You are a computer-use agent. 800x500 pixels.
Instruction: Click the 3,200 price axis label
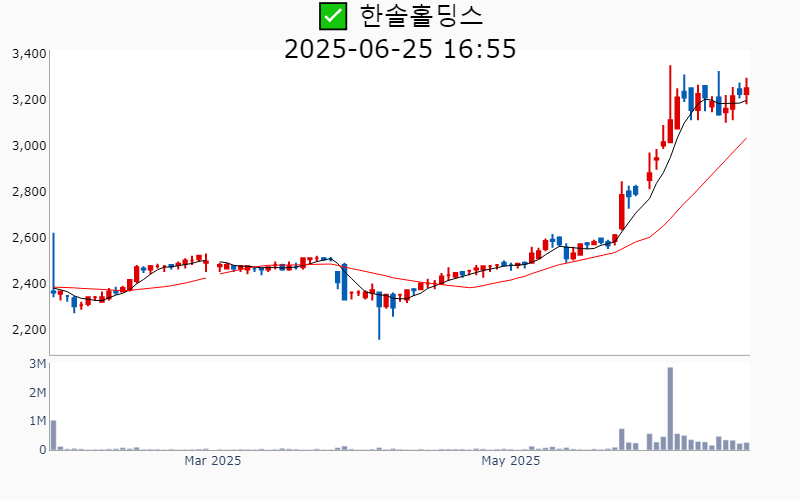click(x=29, y=99)
